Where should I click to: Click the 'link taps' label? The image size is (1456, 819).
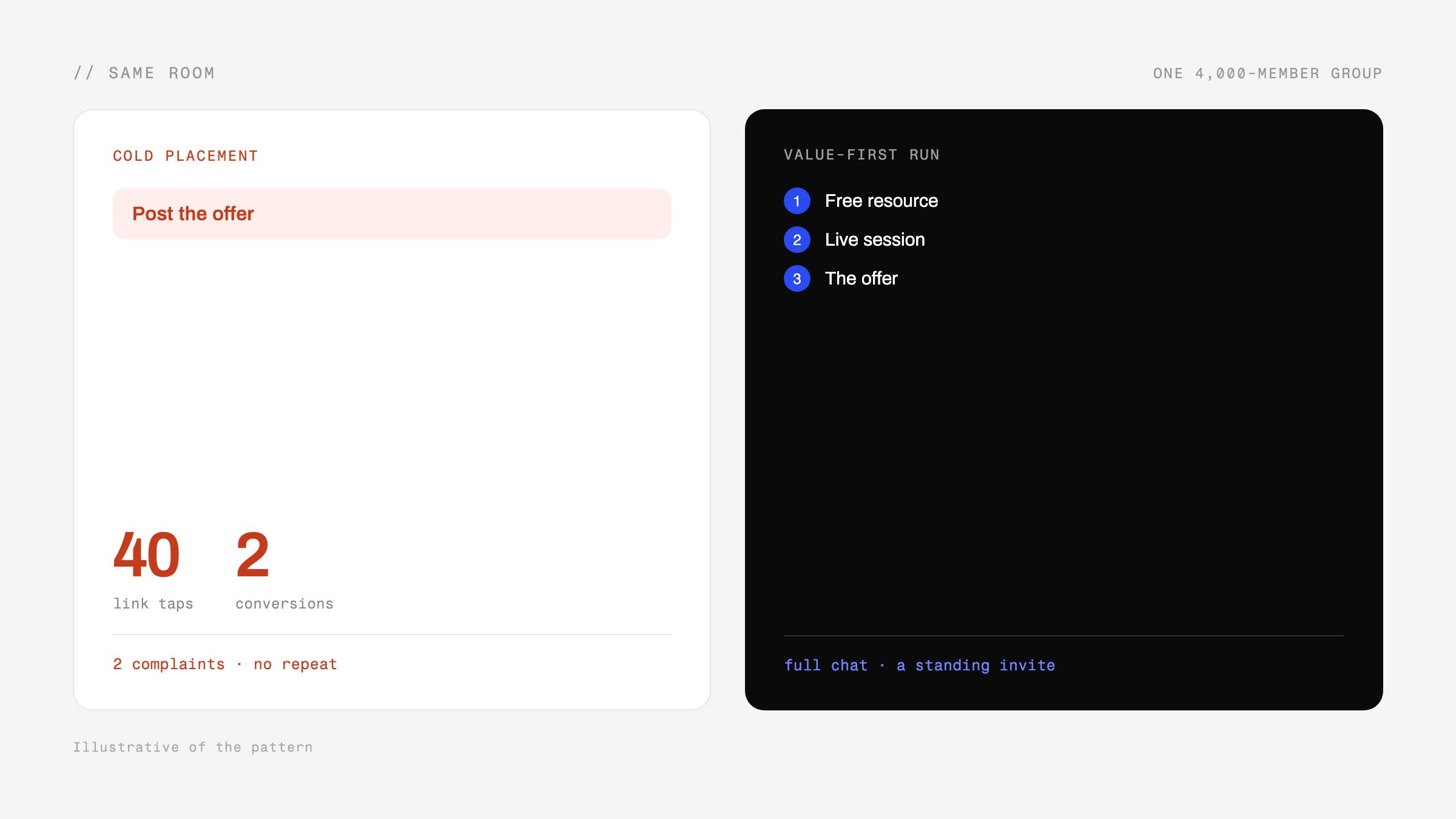tap(153, 604)
